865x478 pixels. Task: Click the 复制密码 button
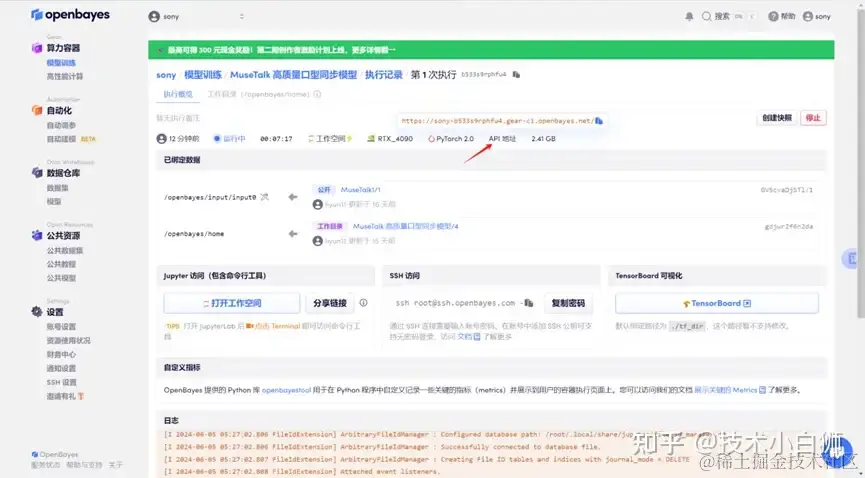(x=568, y=303)
